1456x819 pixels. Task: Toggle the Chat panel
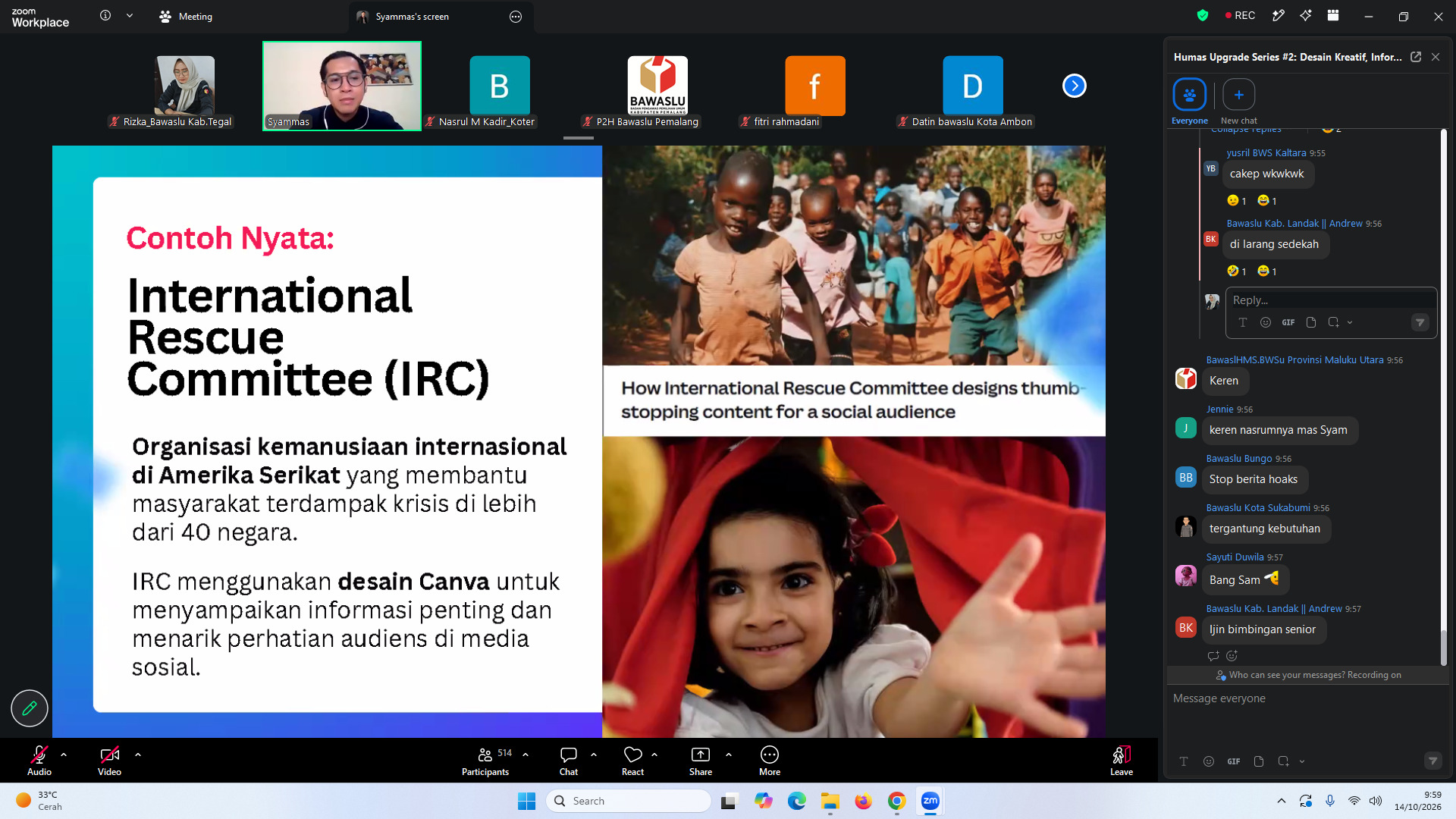569,761
